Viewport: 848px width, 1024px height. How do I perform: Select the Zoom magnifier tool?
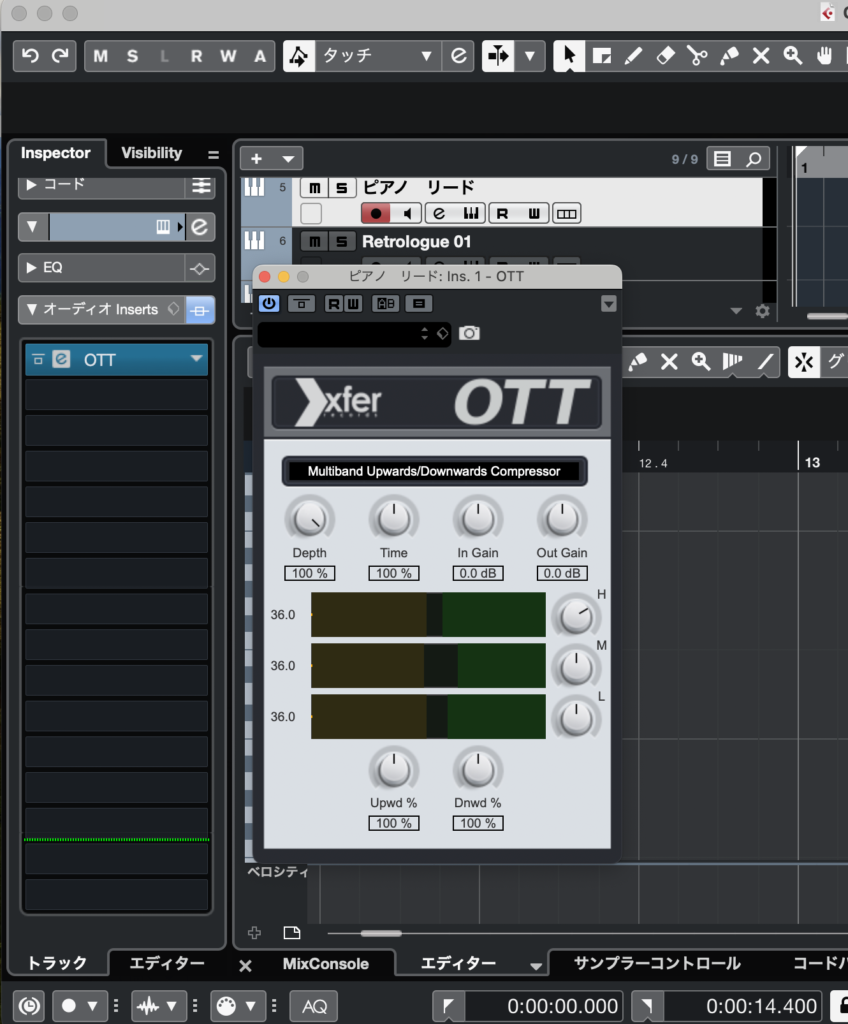(x=793, y=56)
